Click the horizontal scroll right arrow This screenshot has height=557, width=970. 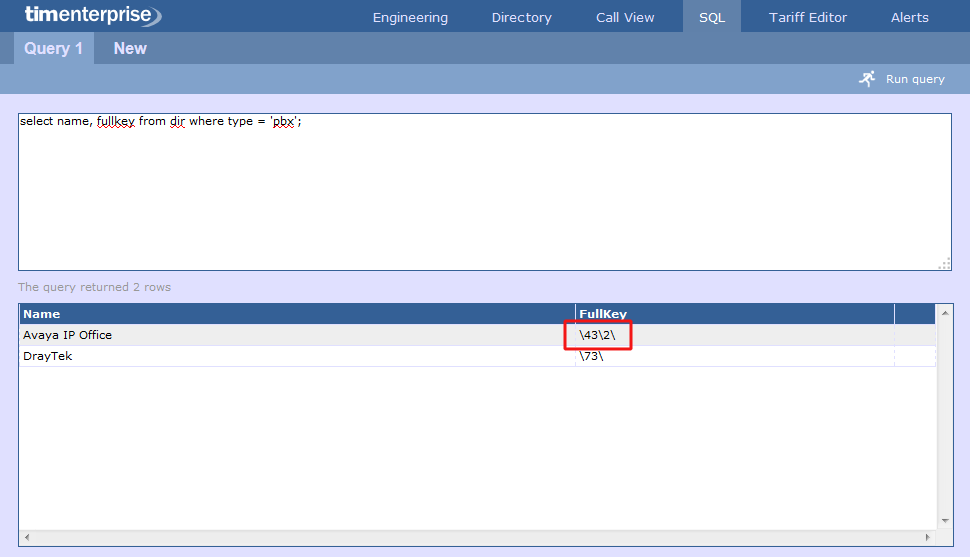(929, 538)
